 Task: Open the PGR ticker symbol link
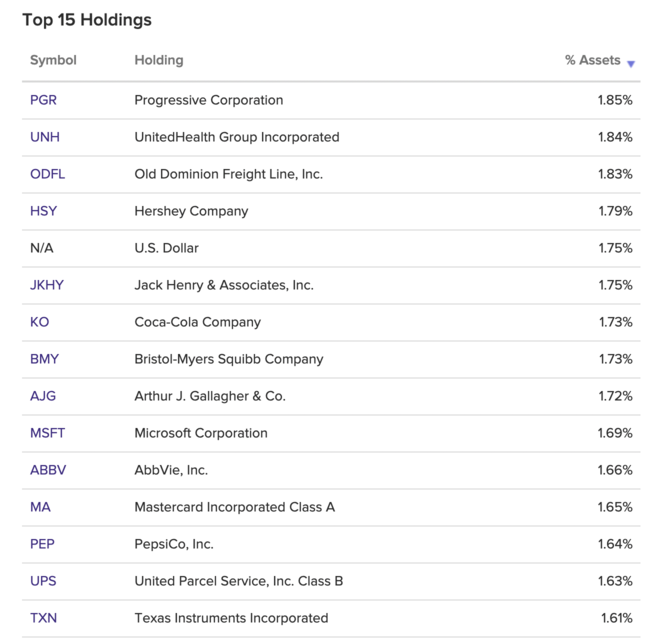(x=43, y=100)
